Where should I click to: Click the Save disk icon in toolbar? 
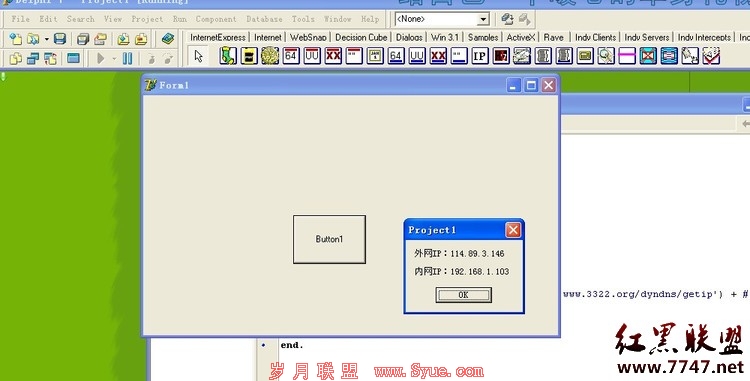60,39
